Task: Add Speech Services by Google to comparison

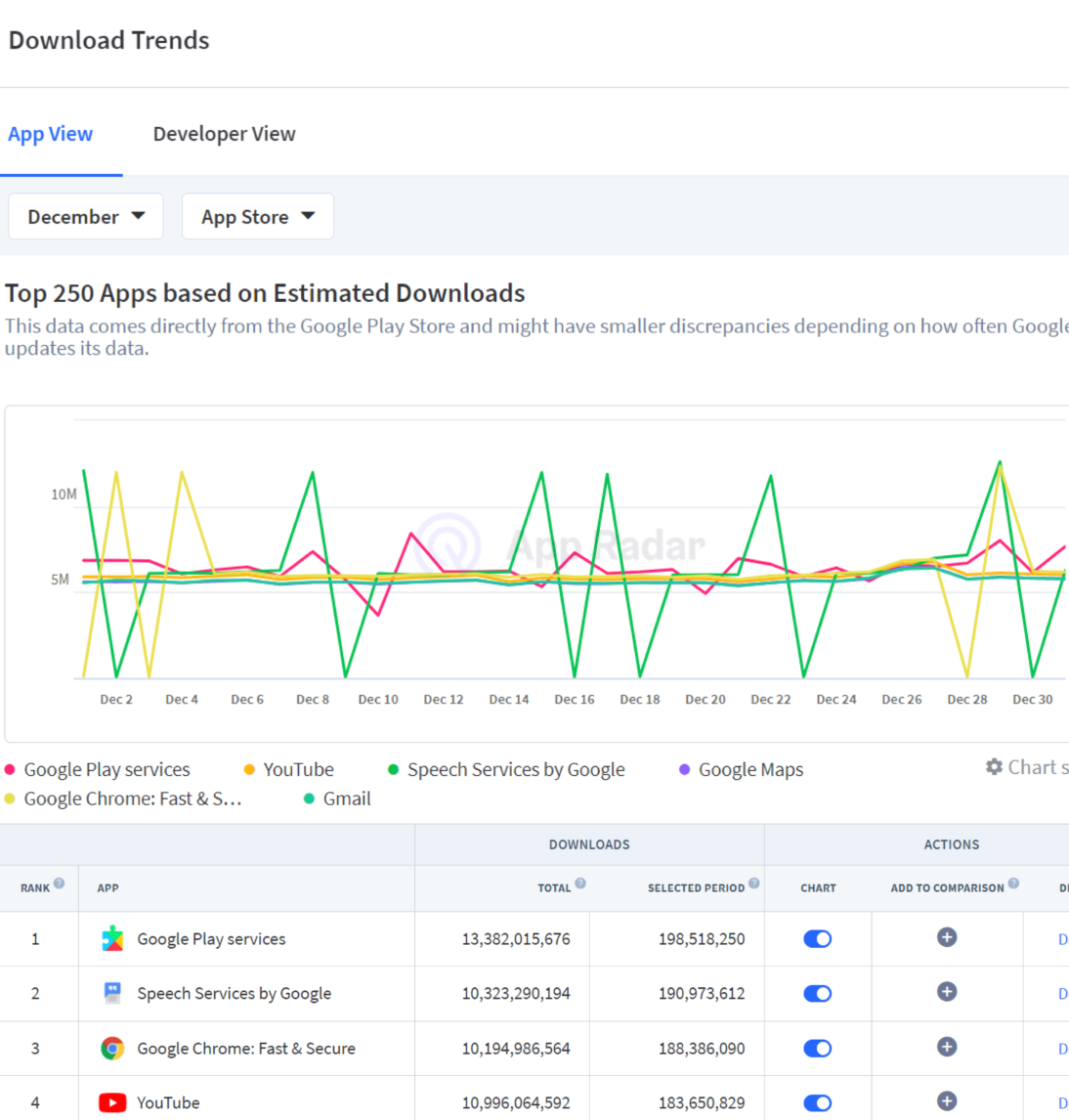Action: [x=947, y=992]
